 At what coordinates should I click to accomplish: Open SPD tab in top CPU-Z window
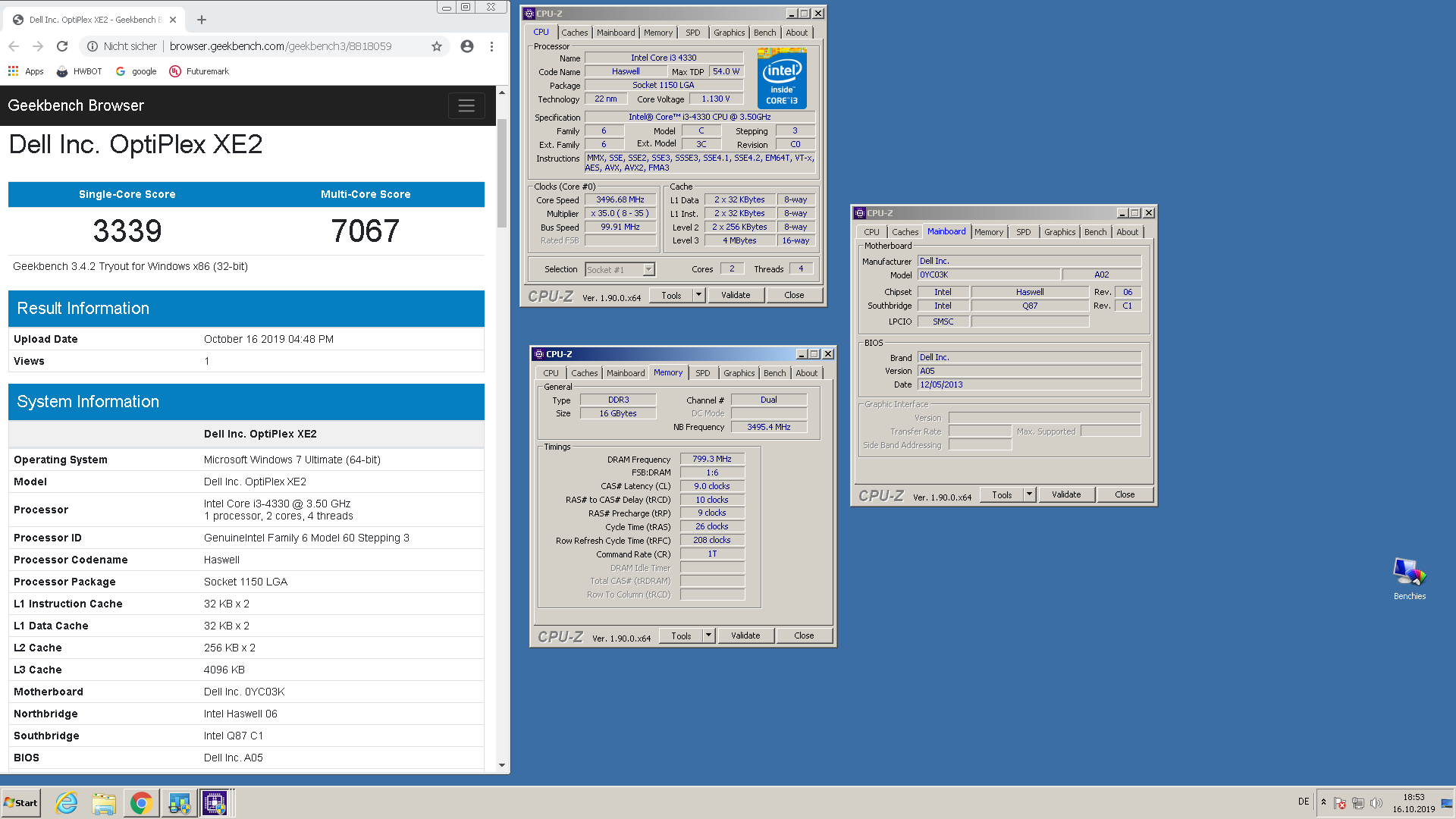(x=693, y=33)
